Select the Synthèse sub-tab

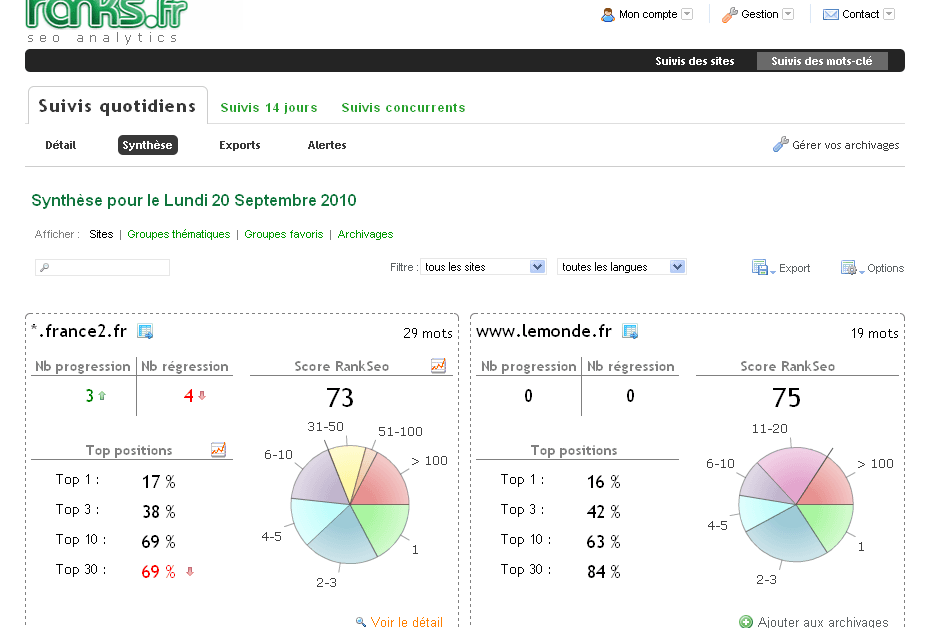click(x=148, y=145)
